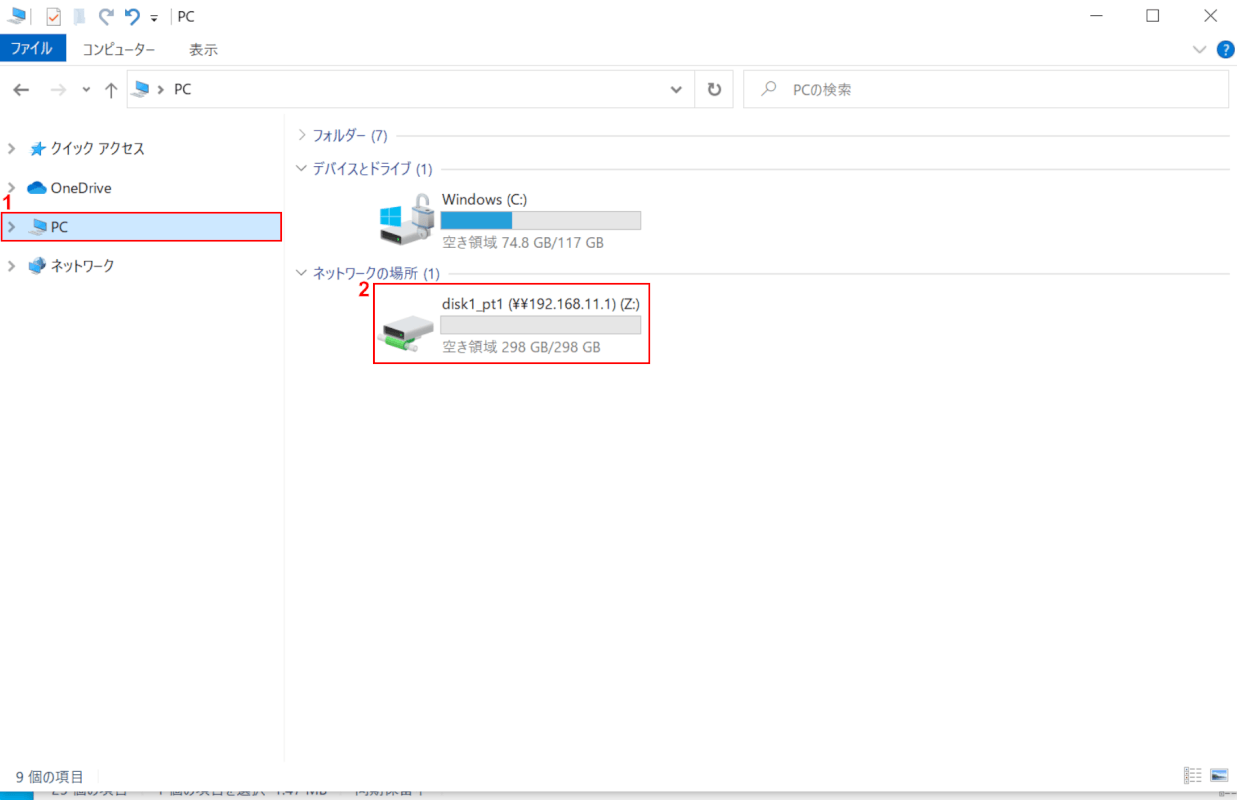Viewport: 1237px width, 800px height.
Task: Click the Refresh button beside address bar
Action: click(714, 89)
